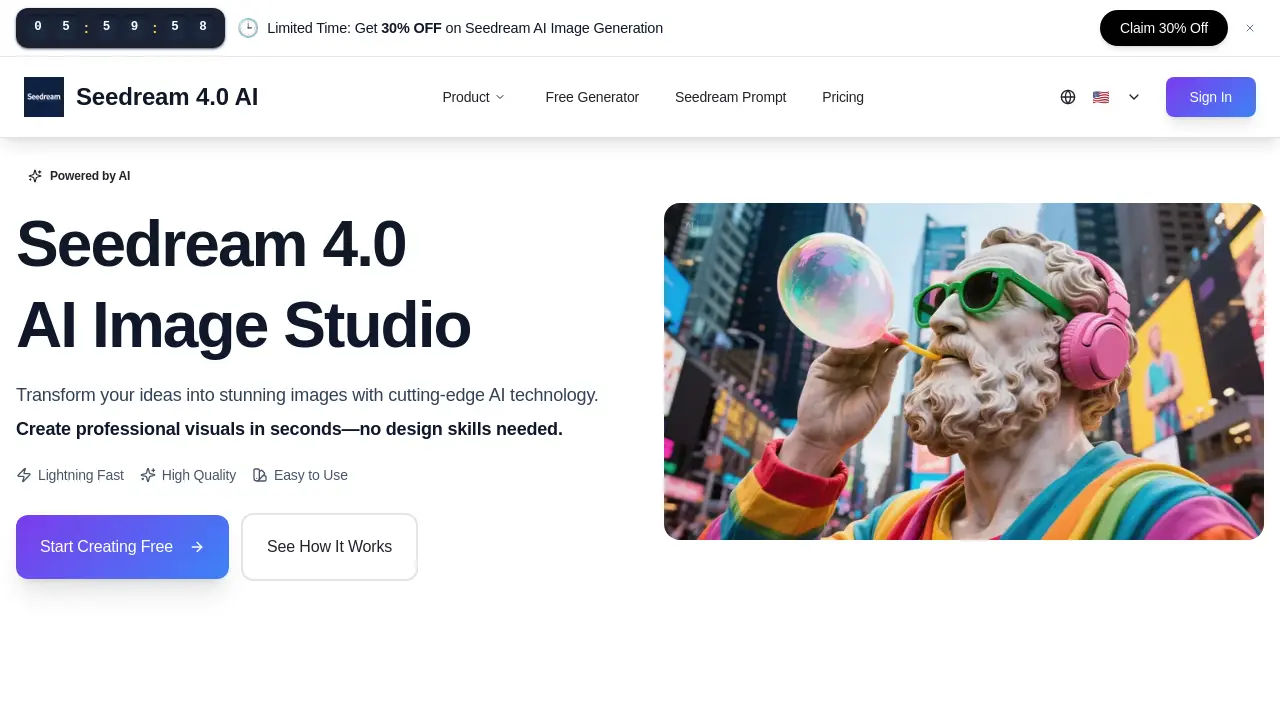
Task: Expand the Product menu chevron
Action: [500, 97]
